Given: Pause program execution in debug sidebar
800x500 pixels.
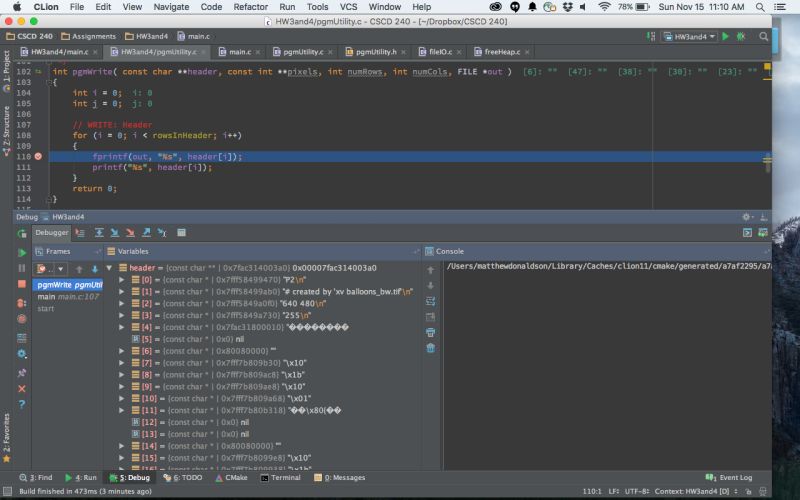Looking at the screenshot, I should pyautogui.click(x=22, y=268).
